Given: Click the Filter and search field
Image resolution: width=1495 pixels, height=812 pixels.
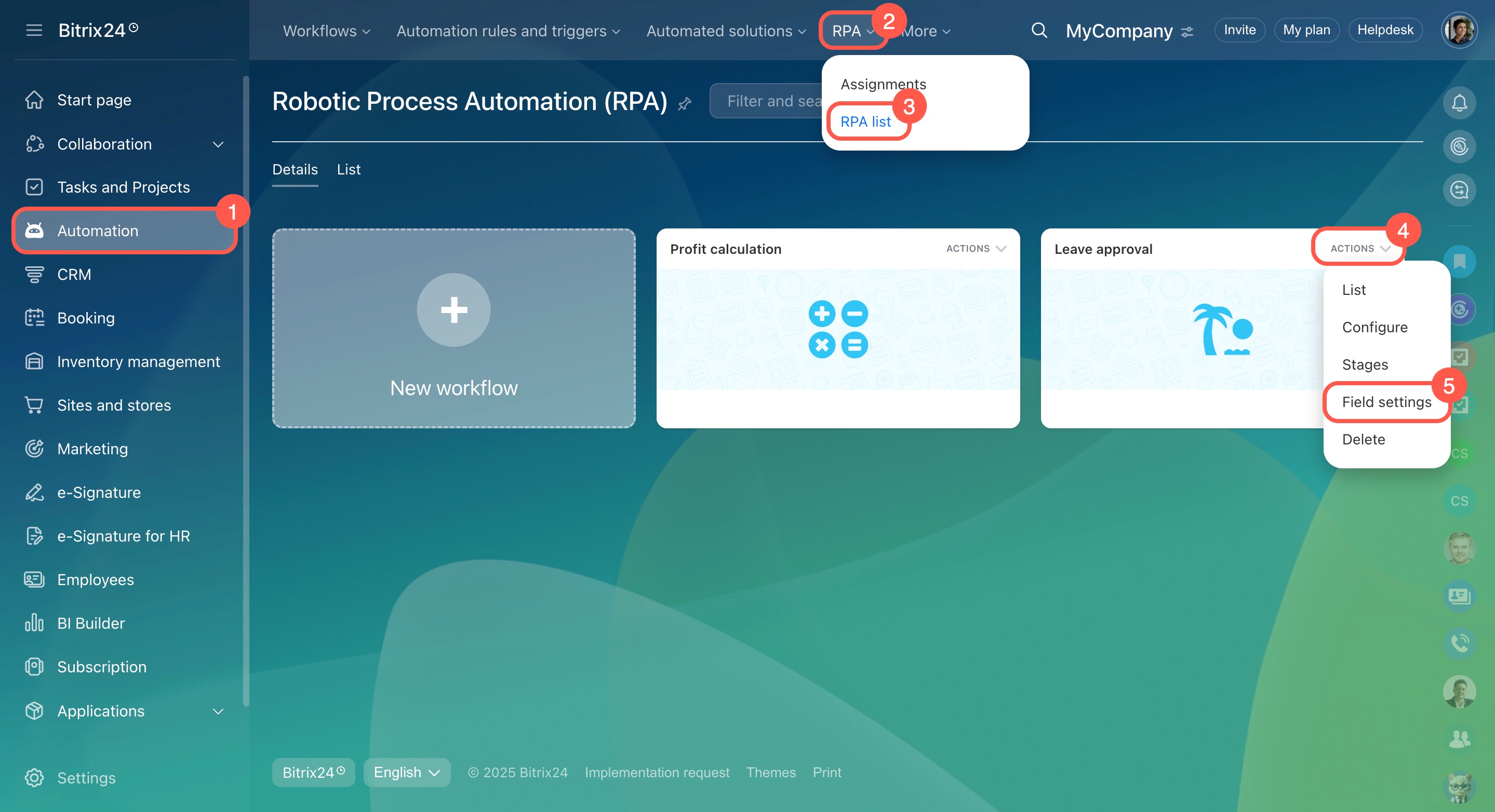Looking at the screenshot, I should coord(766,101).
